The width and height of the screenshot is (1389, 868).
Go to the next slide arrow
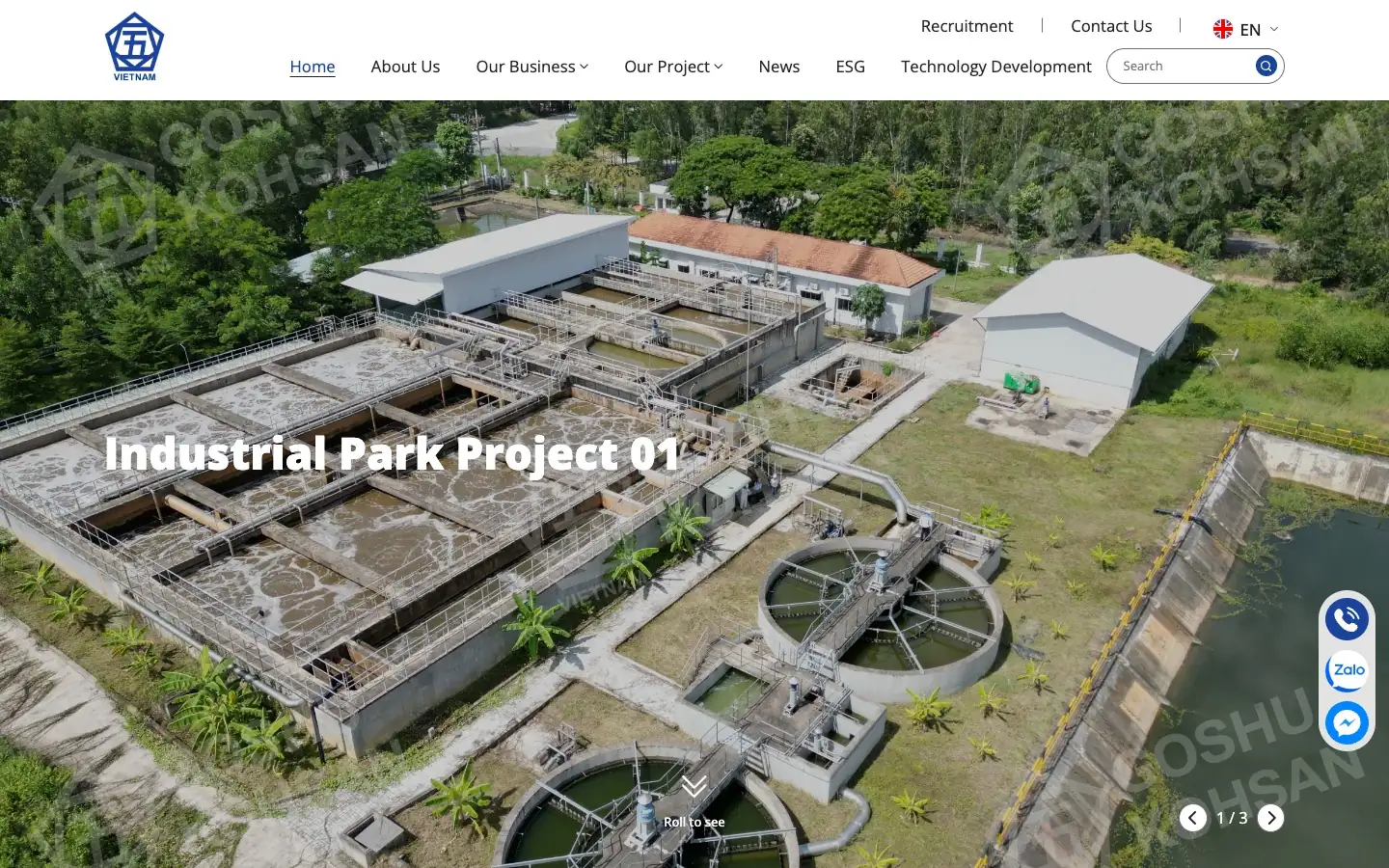click(1270, 818)
